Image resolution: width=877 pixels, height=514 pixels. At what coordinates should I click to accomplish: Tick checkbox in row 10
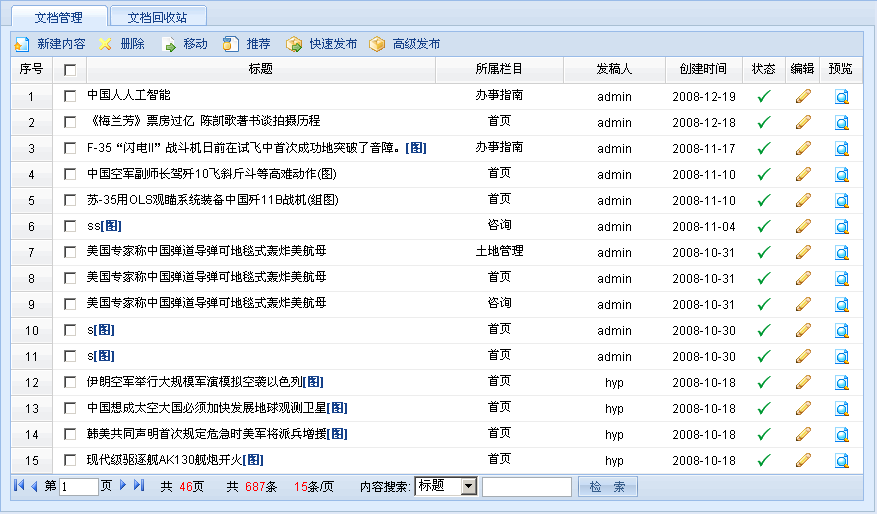coord(70,330)
